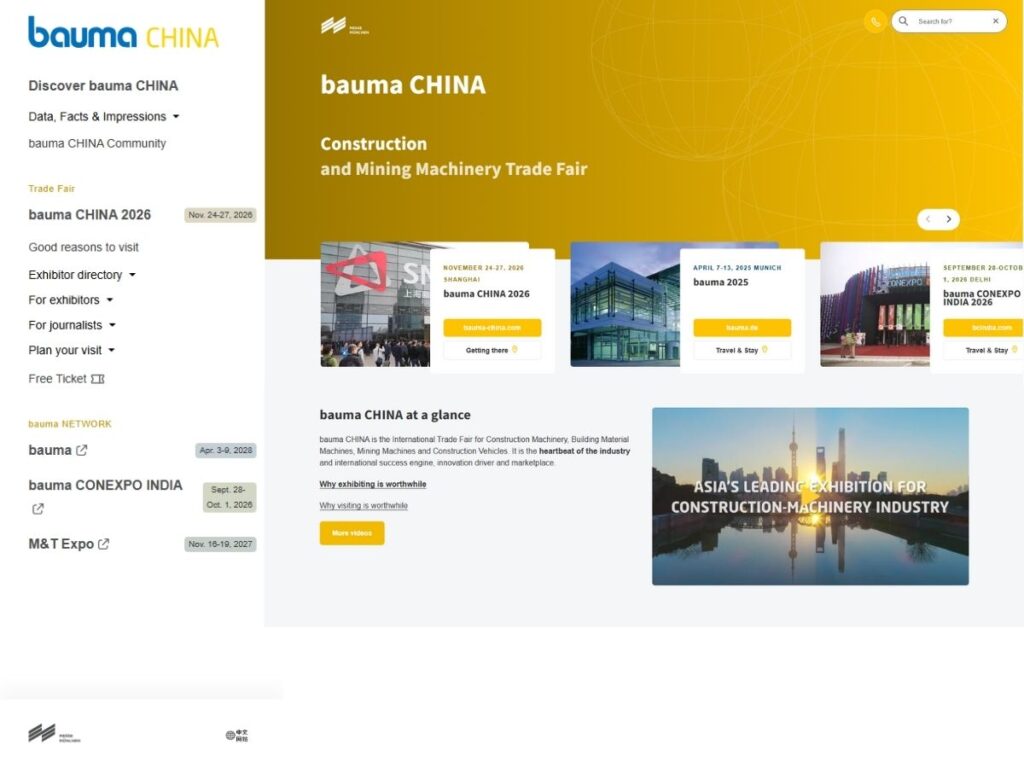Click the Messe München logo in header

[345, 26]
